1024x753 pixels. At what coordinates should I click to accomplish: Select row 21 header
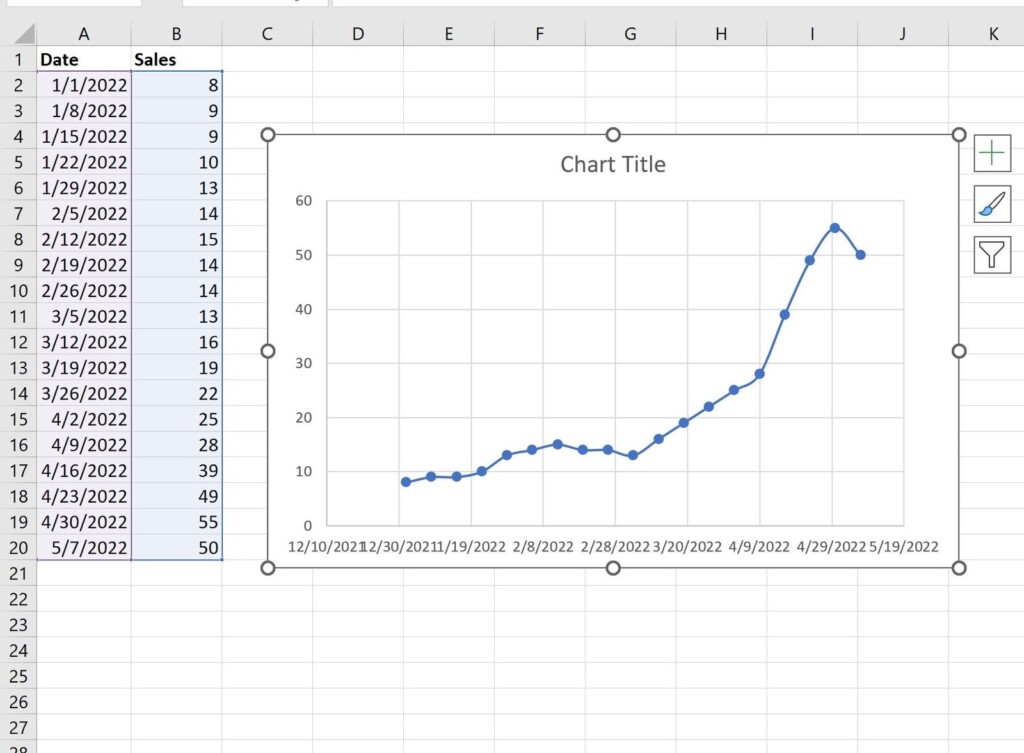(18, 573)
